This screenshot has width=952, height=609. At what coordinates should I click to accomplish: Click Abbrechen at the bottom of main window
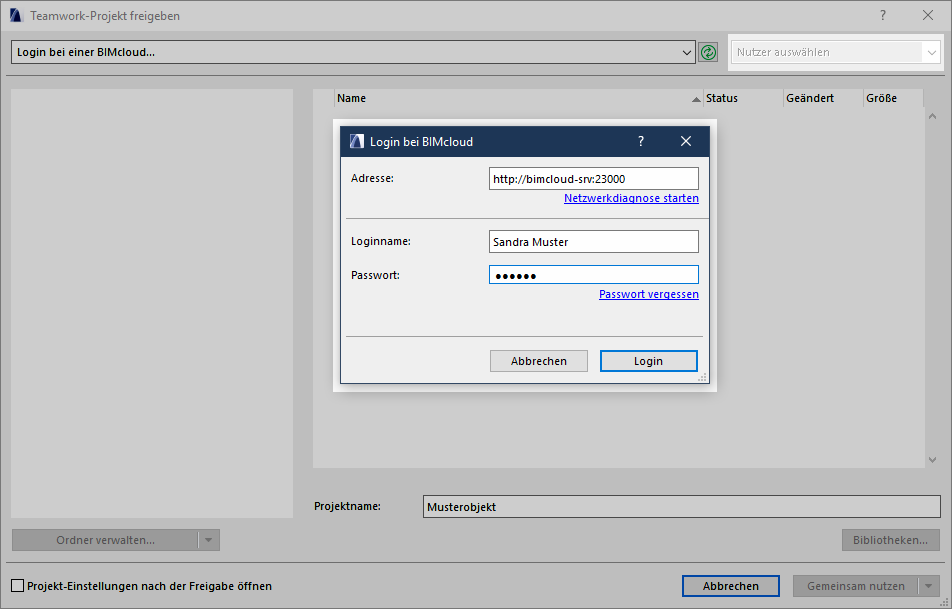[x=731, y=586]
